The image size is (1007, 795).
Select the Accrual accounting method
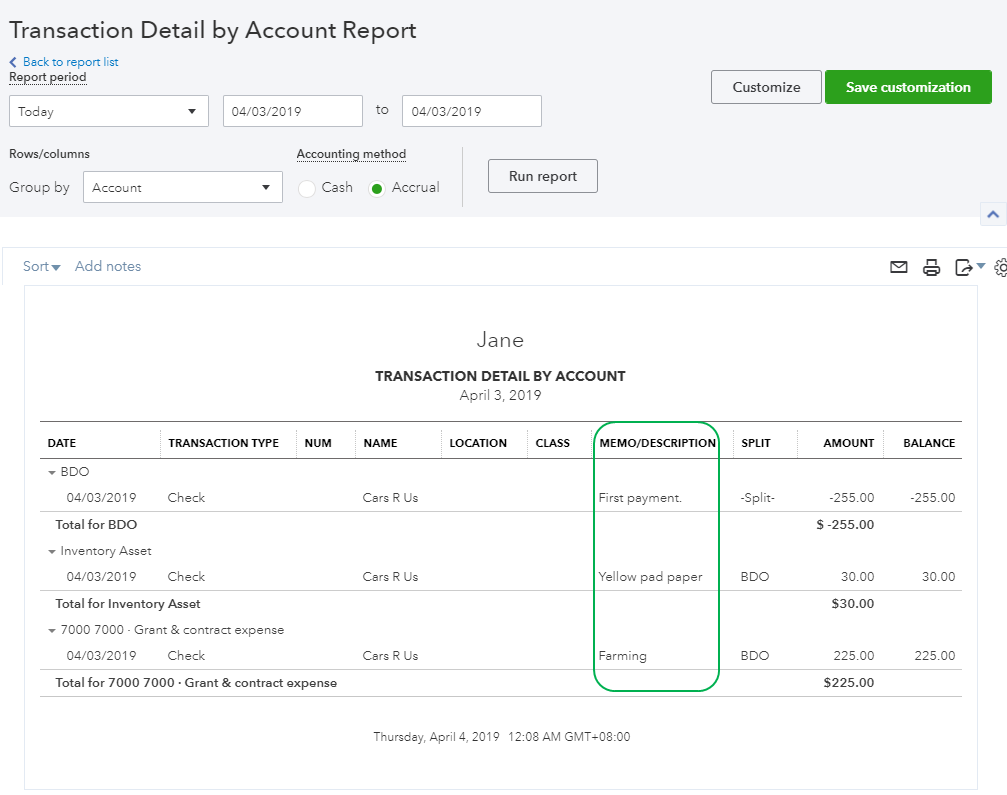(377, 188)
